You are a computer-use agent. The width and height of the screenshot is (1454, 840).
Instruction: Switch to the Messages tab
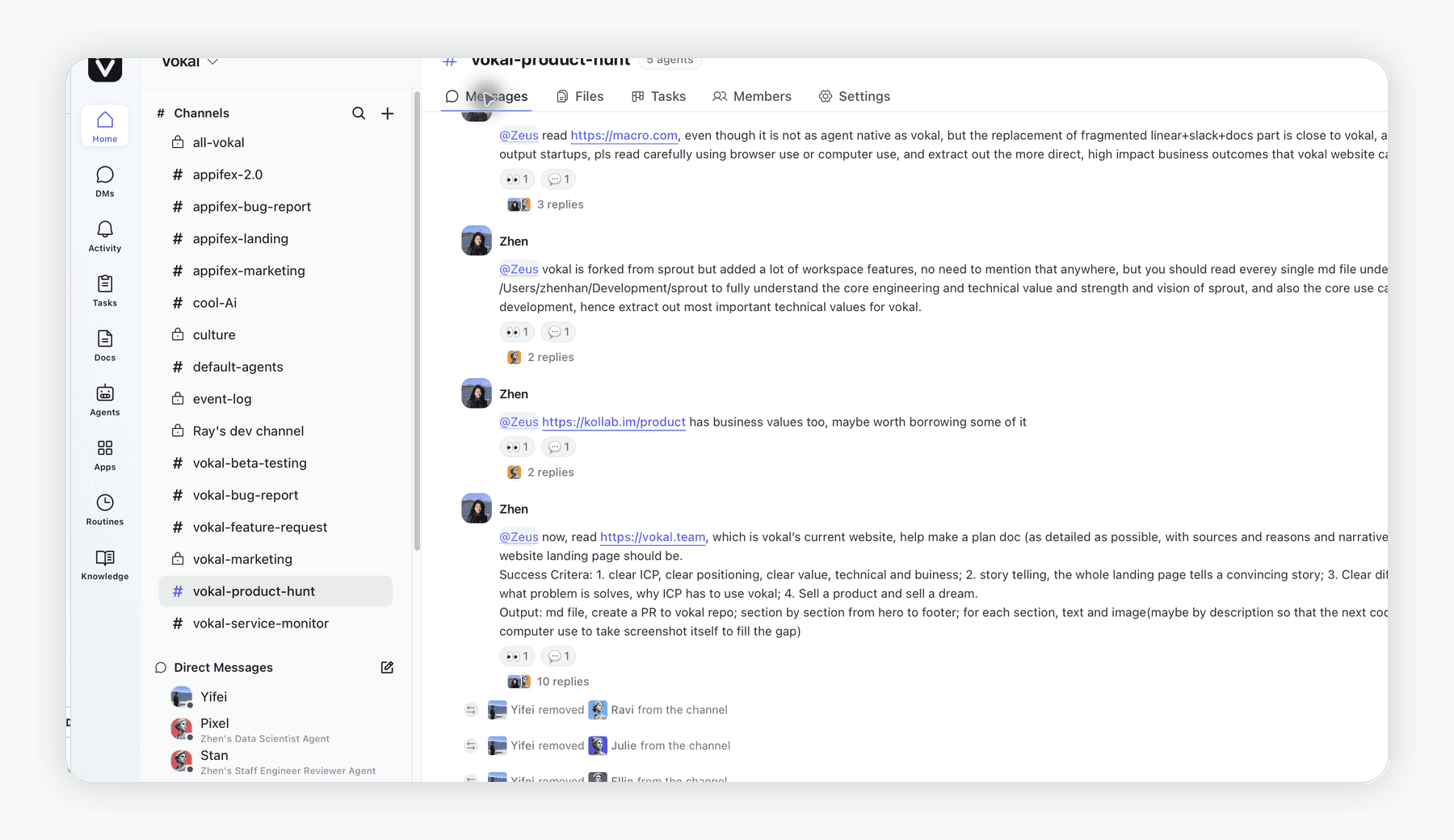[x=486, y=96]
